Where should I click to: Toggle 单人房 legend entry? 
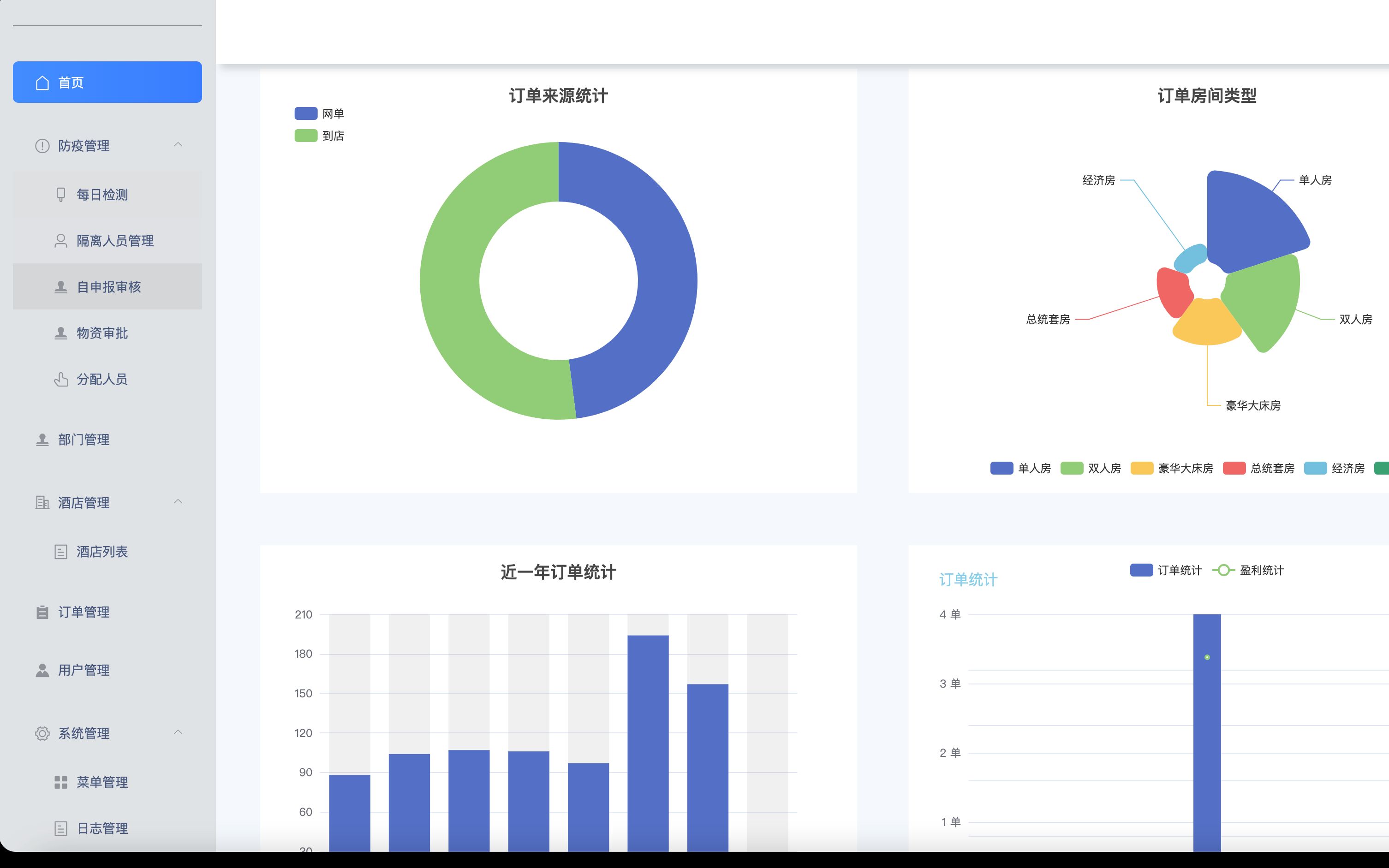[x=1020, y=469]
